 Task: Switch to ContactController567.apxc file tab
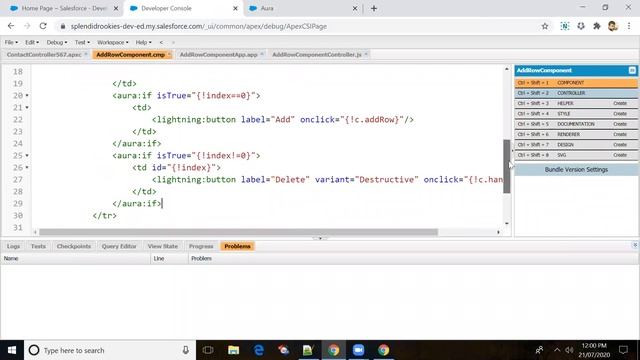point(44,55)
